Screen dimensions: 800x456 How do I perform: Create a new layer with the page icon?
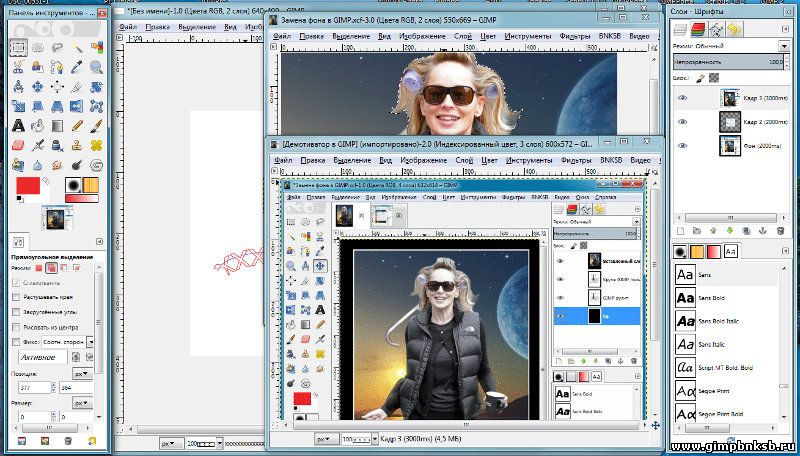coord(680,231)
